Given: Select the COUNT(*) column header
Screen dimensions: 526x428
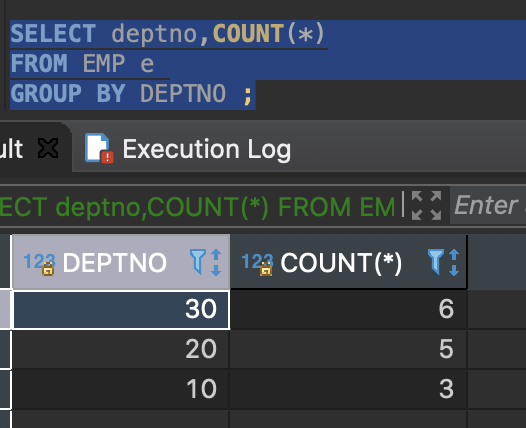Looking at the screenshot, I should click(349, 262).
